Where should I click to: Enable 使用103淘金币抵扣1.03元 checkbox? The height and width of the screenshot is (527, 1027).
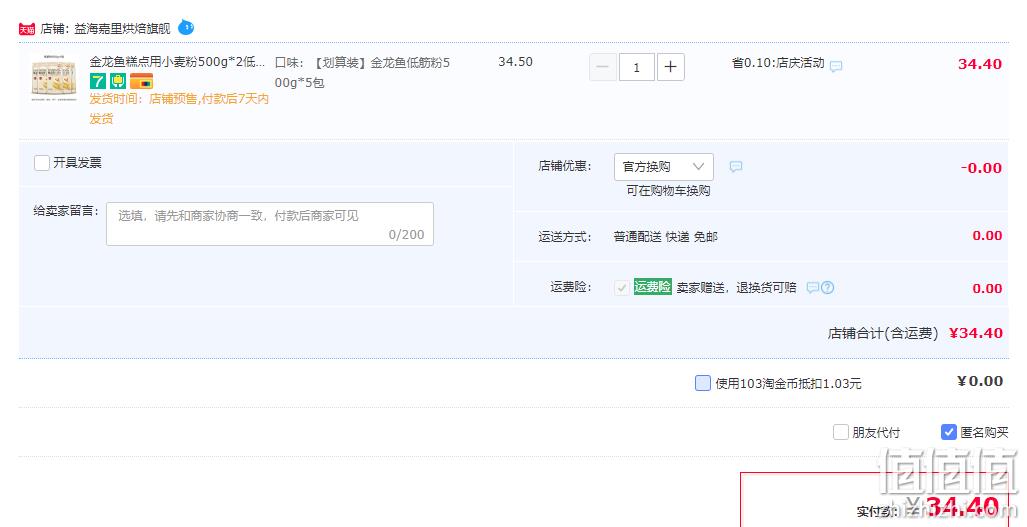702,383
